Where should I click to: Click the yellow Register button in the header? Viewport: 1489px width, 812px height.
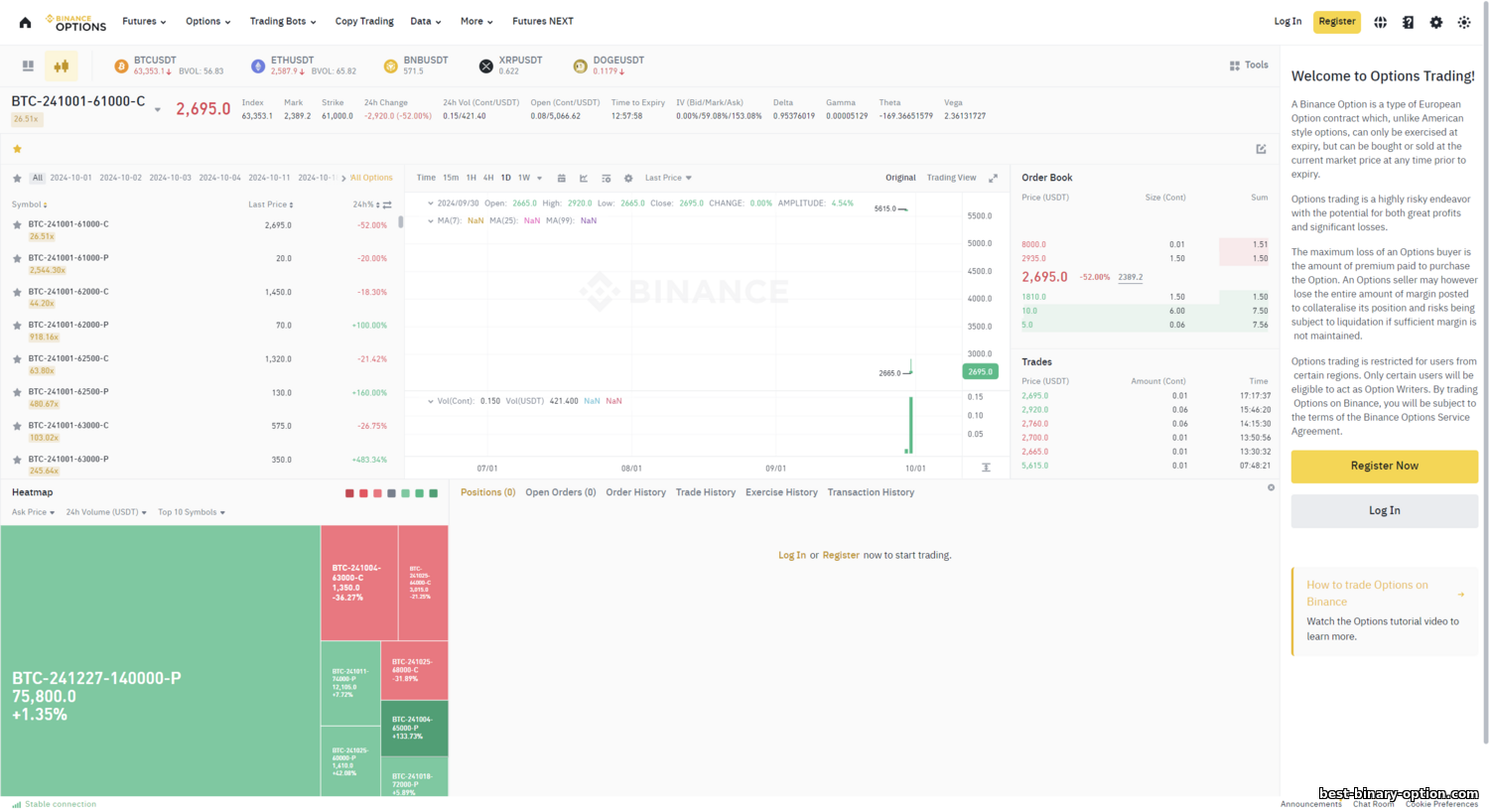(1337, 22)
